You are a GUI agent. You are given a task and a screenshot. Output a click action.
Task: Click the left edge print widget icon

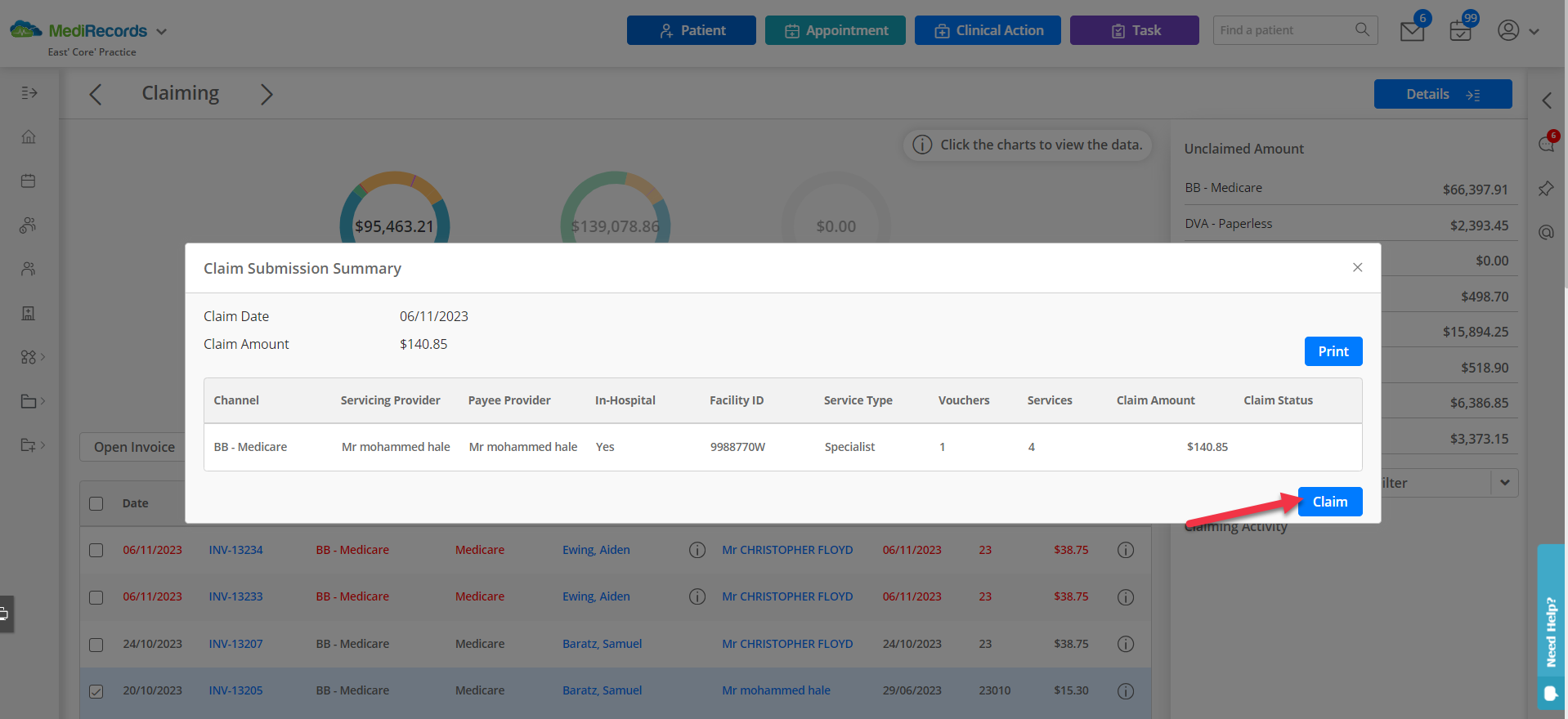tap(5, 614)
